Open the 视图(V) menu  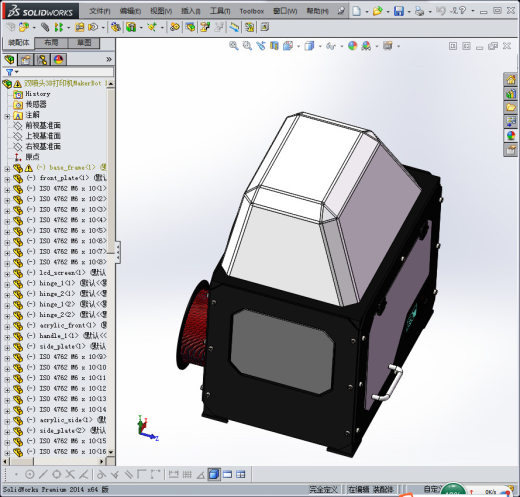pyautogui.click(x=161, y=11)
